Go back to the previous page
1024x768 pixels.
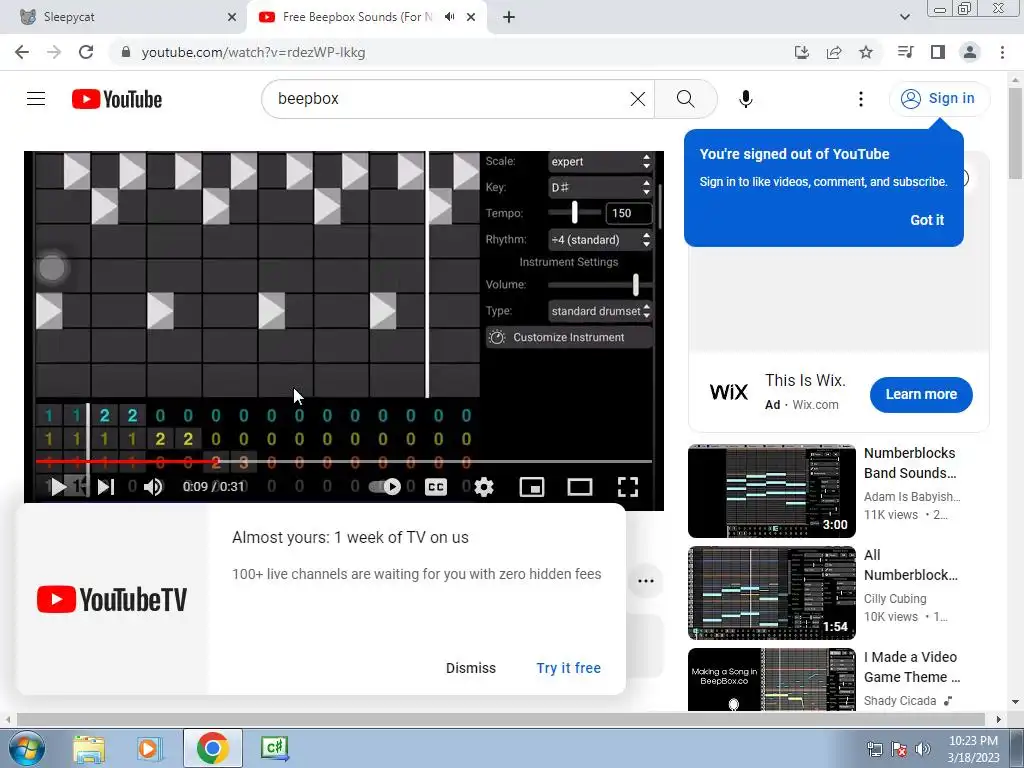[22, 52]
